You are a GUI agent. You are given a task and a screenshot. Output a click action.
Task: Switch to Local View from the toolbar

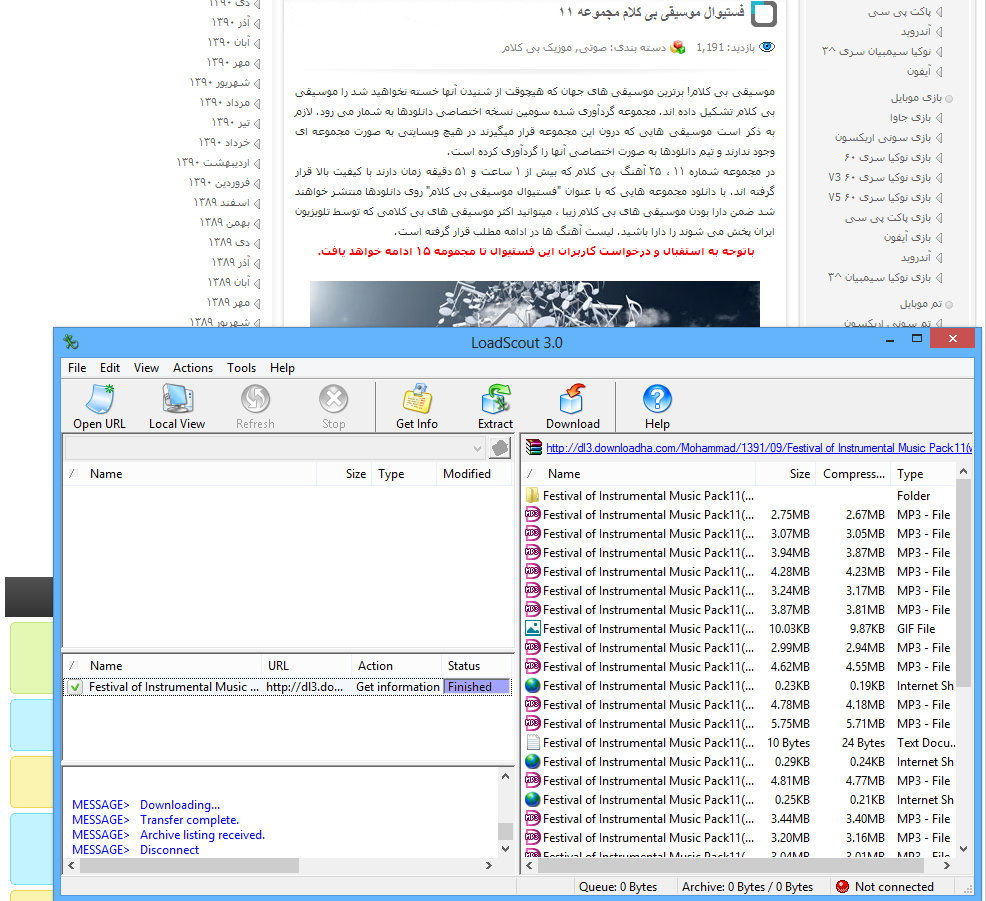point(177,400)
